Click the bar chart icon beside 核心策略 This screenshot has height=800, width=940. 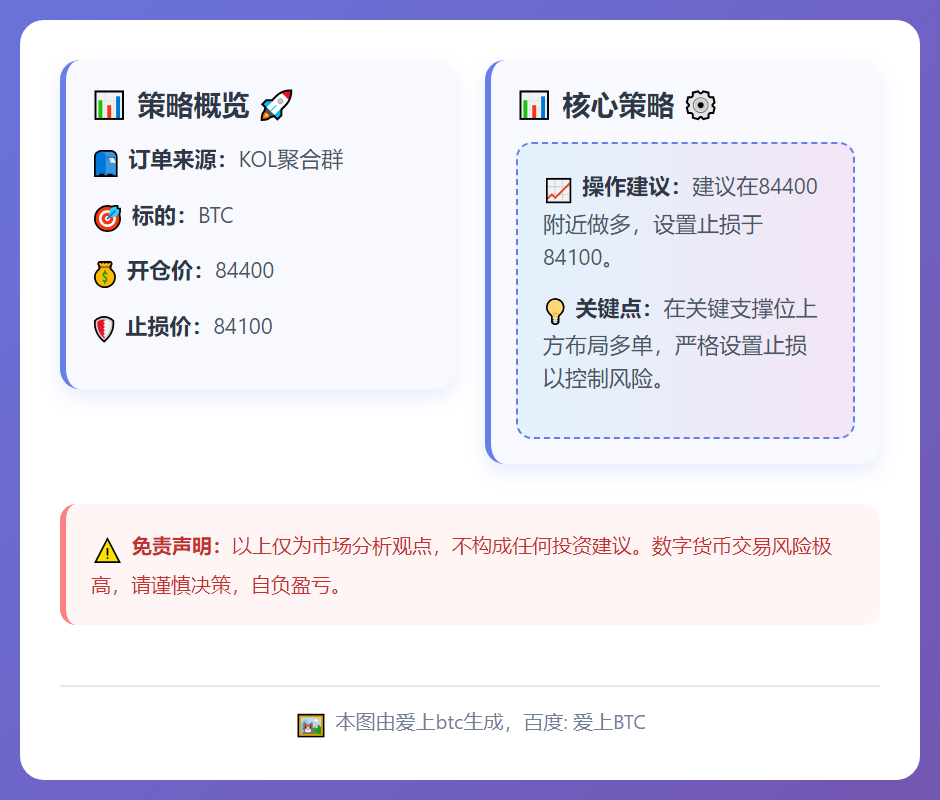(534, 106)
